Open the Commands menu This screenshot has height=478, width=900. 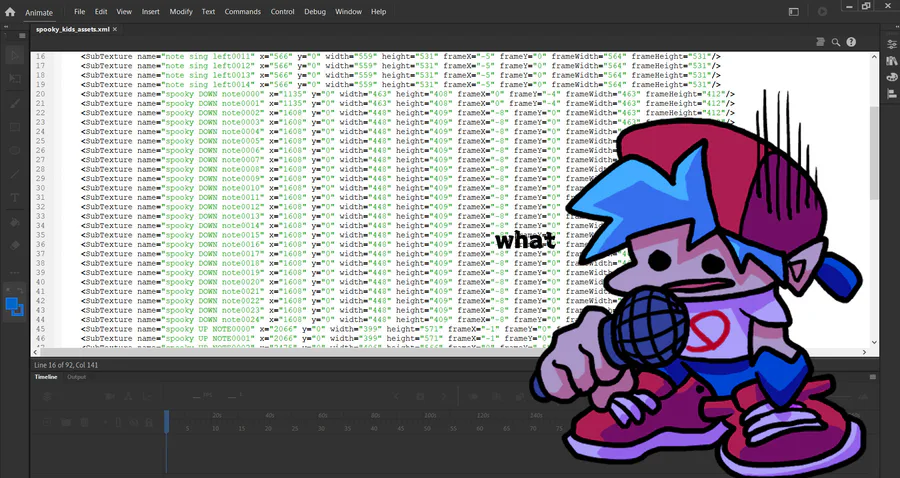(243, 11)
